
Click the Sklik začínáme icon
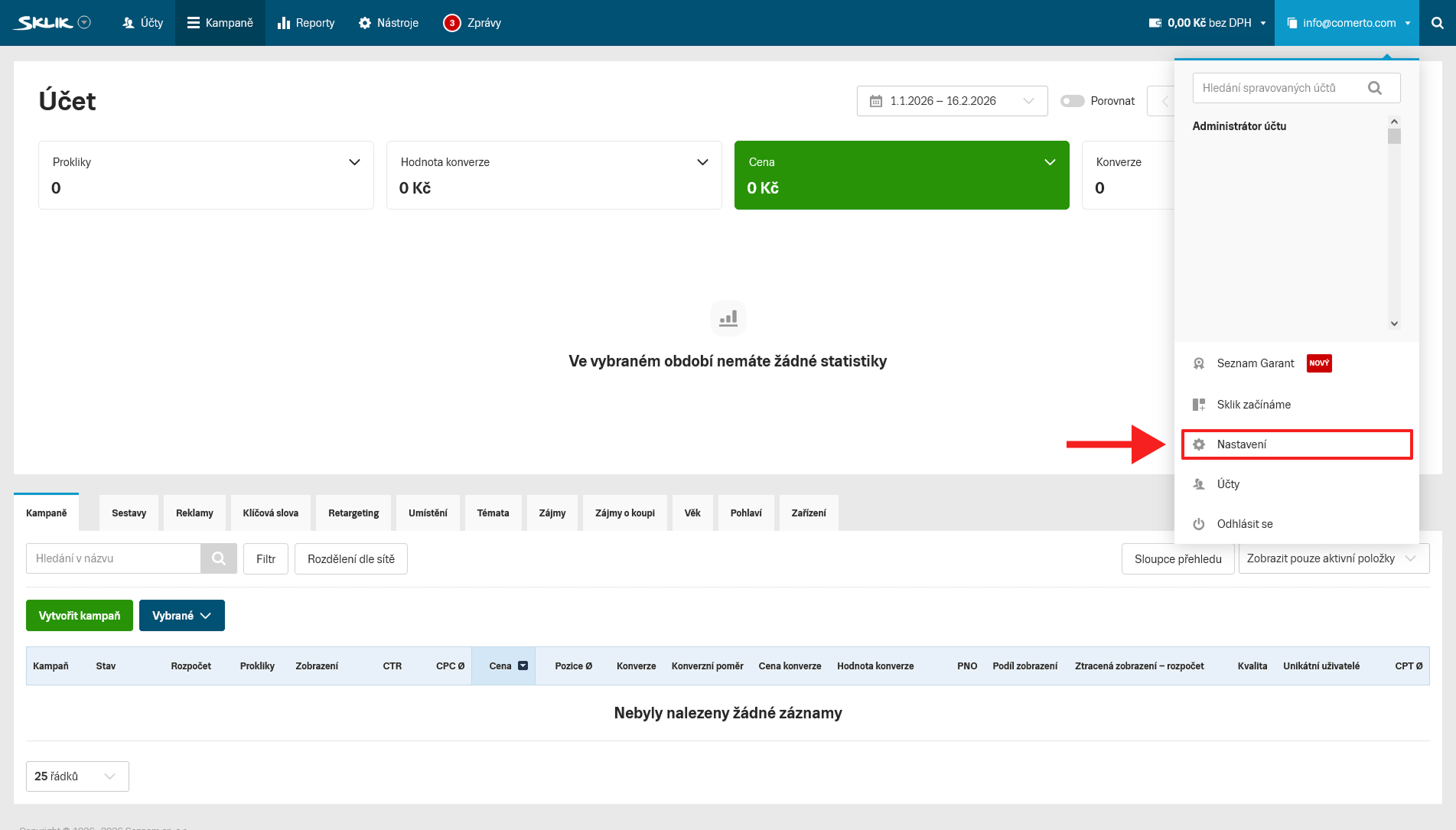[x=1199, y=405]
